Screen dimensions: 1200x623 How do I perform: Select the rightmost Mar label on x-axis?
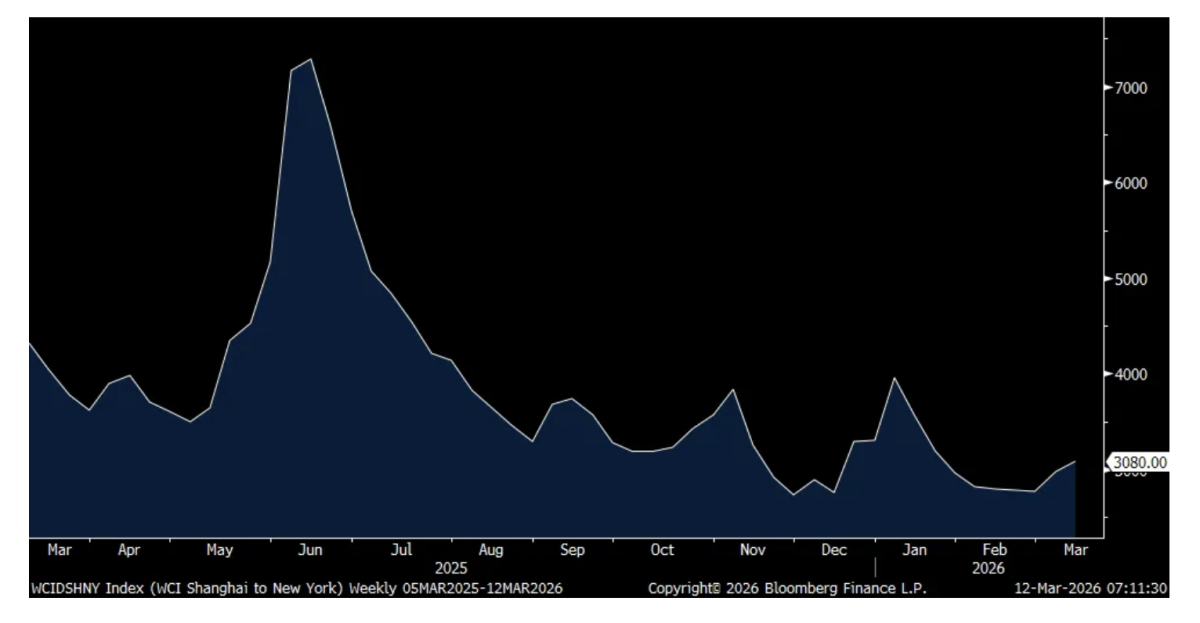1075,550
